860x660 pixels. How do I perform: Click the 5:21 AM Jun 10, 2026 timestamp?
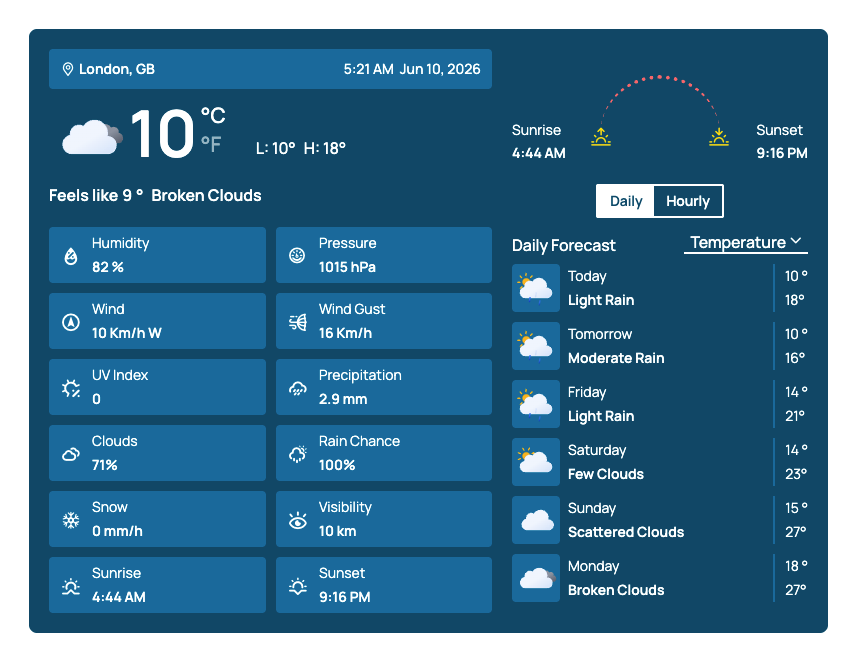pos(412,69)
